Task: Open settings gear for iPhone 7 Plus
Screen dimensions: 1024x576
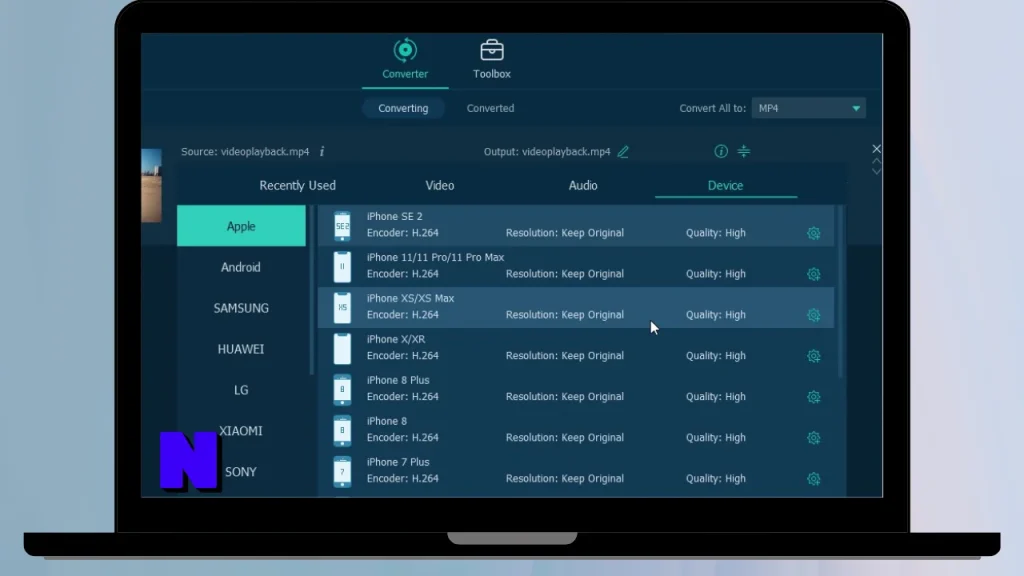Action: tap(814, 479)
